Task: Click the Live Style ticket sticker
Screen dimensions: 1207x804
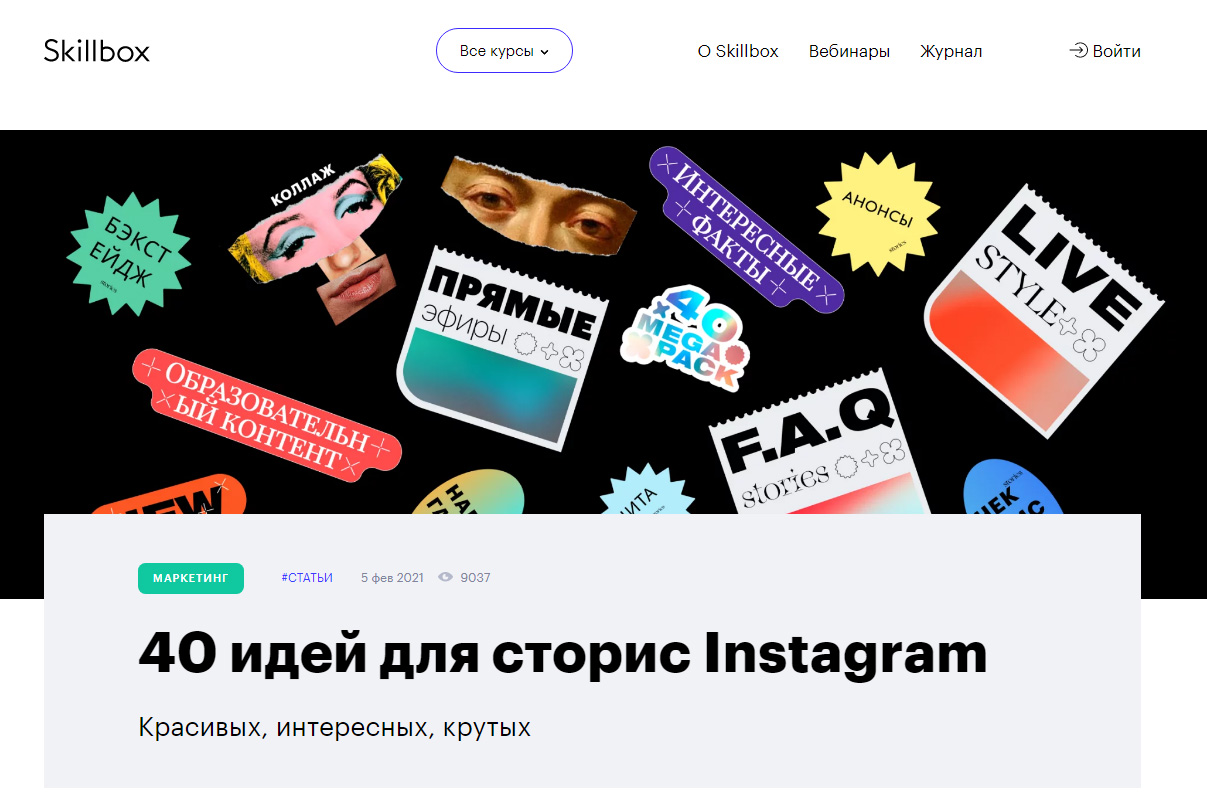Action: (1043, 310)
